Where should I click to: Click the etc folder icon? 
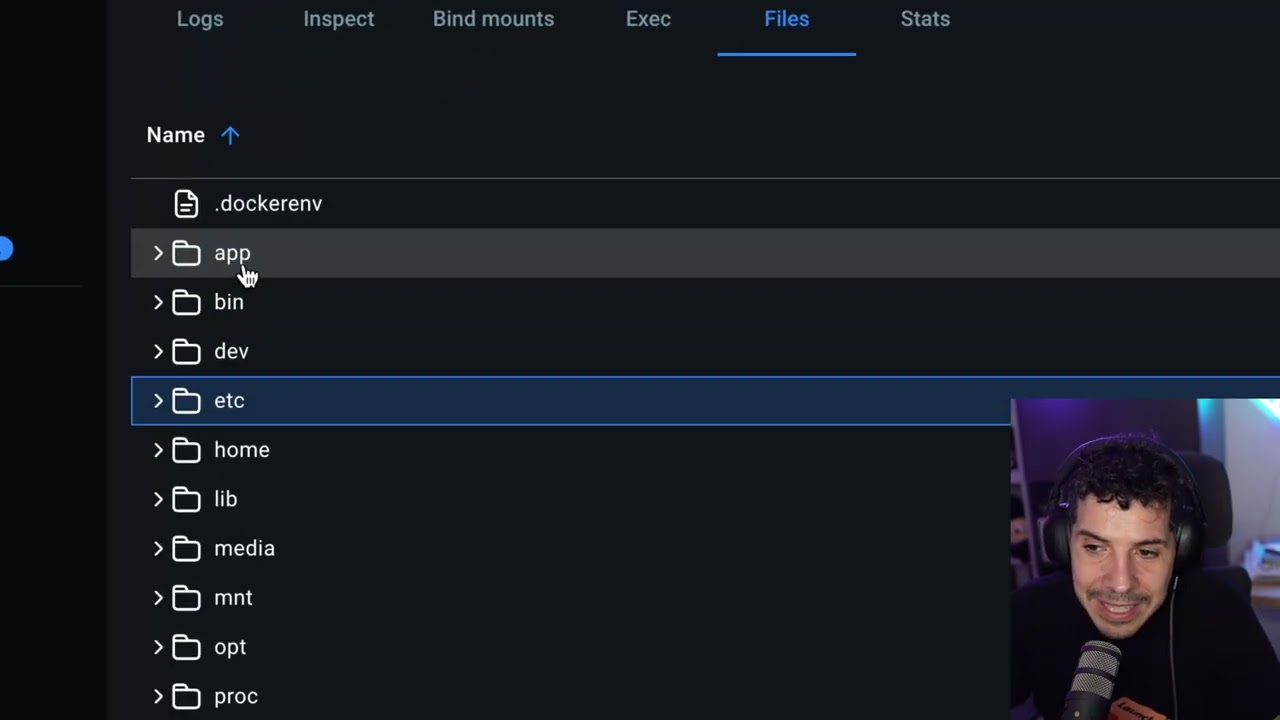pos(186,401)
